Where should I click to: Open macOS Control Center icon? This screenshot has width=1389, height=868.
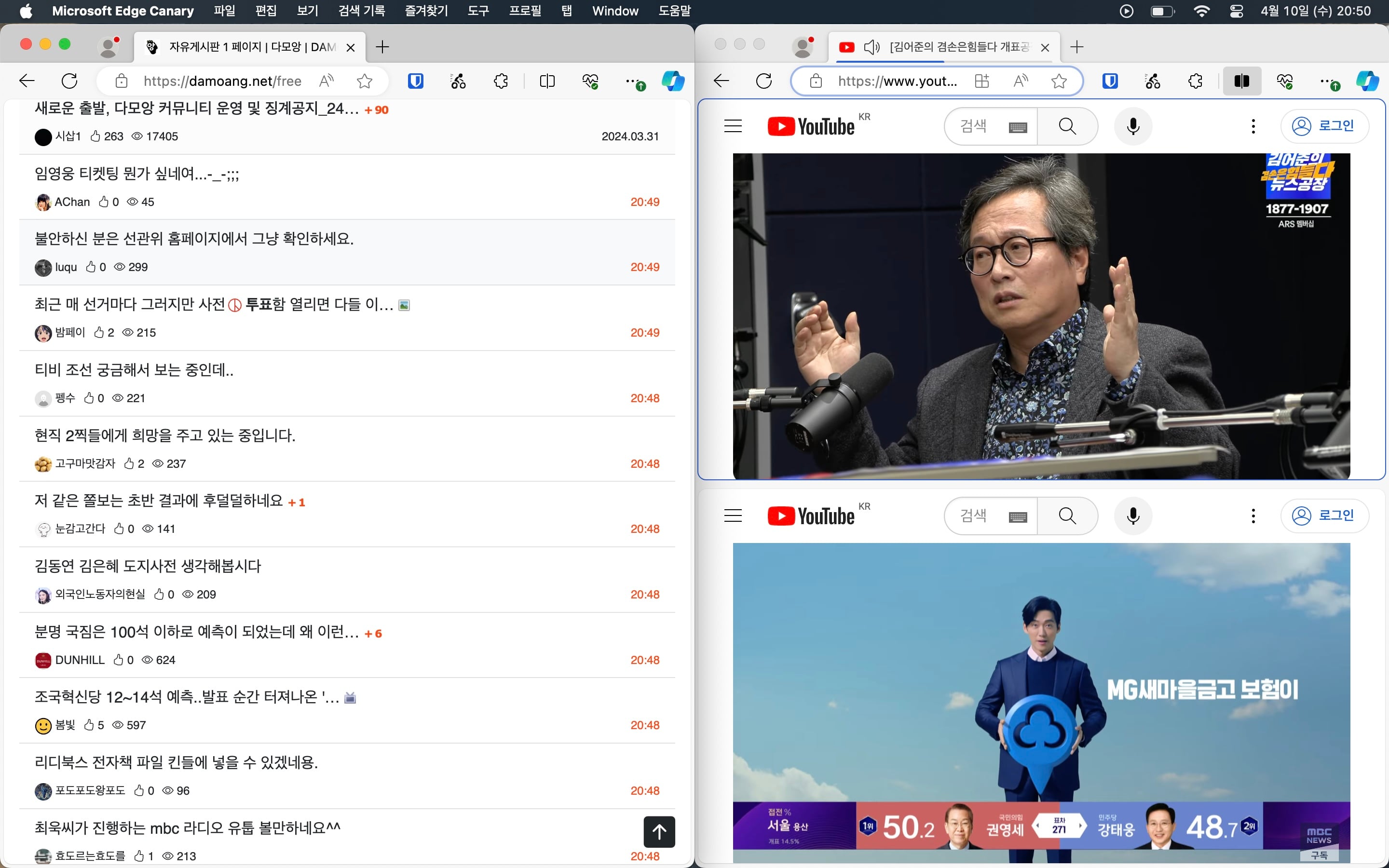point(1237,11)
